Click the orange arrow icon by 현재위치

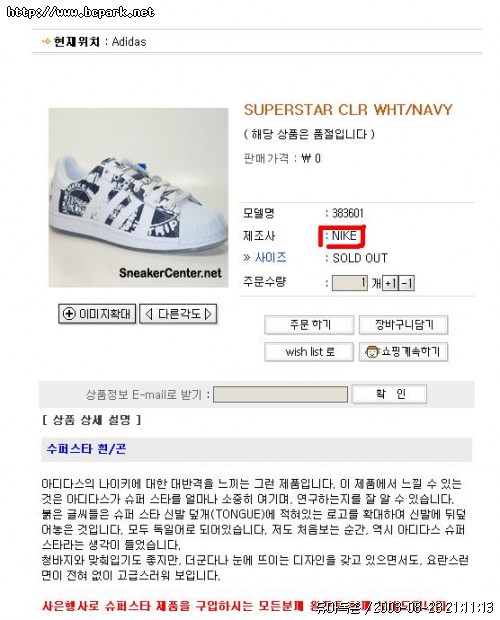point(46,41)
